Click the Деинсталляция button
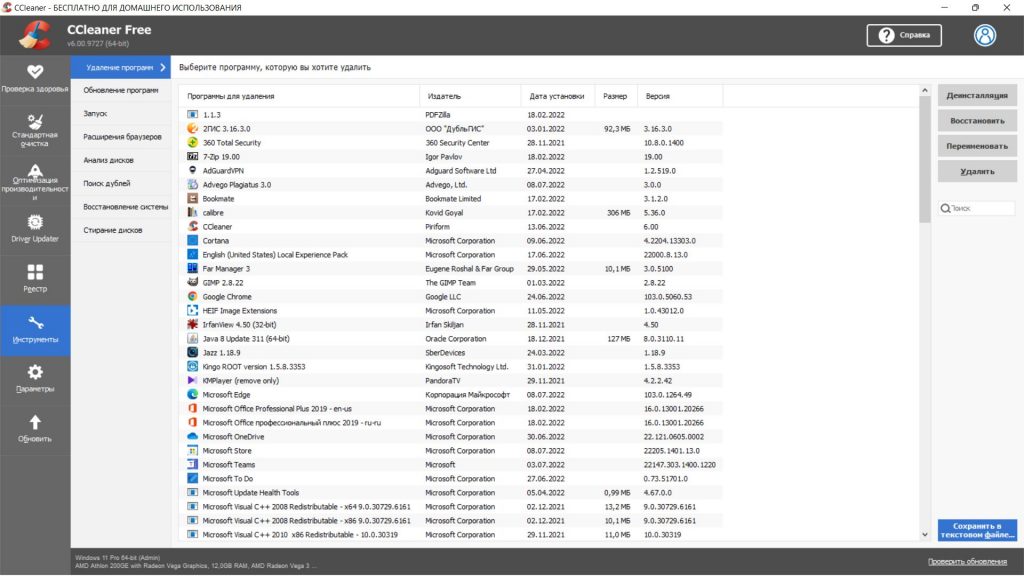 click(977, 95)
